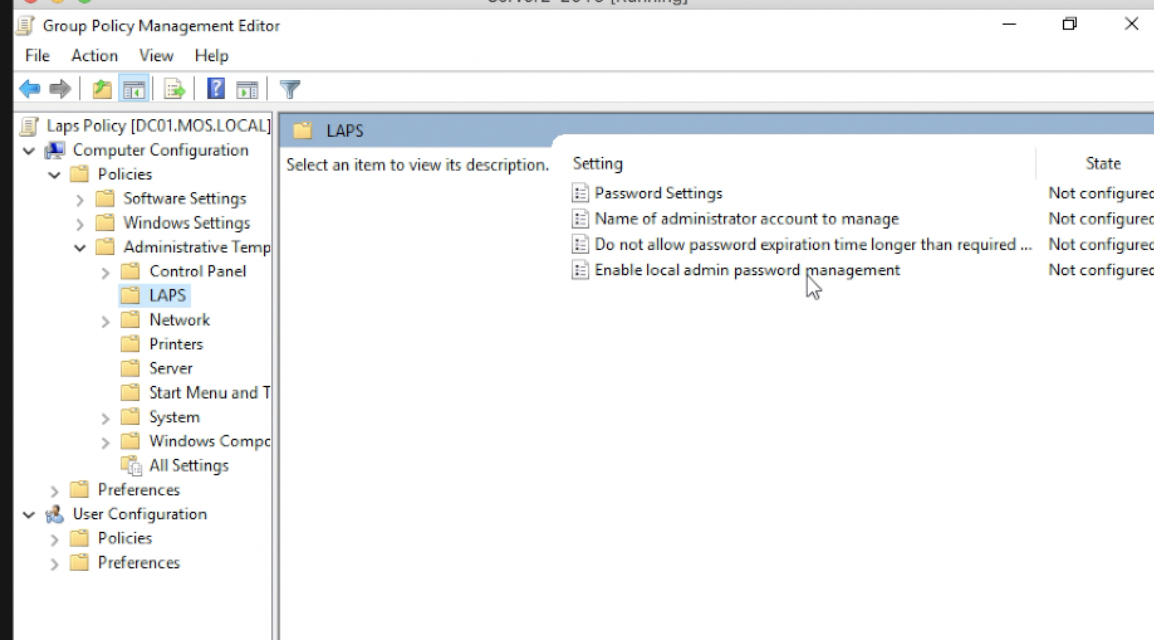Expand the User Configuration Policies folder

(x=55, y=539)
